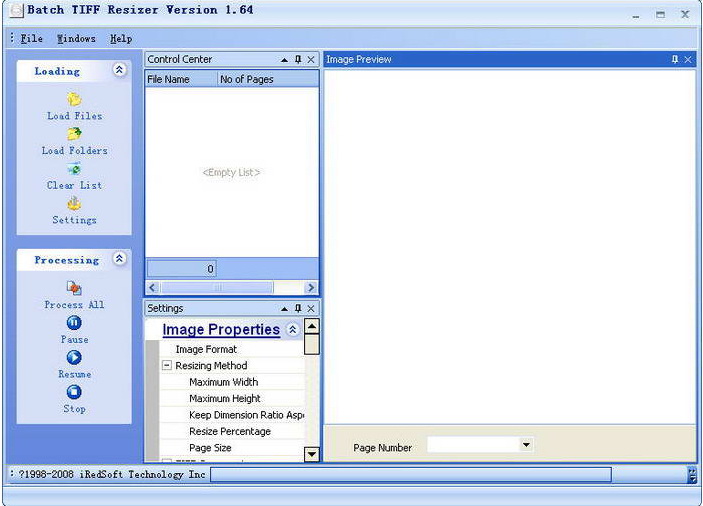The image size is (703, 506).
Task: Click the Load Folders label
Action: tap(74, 151)
